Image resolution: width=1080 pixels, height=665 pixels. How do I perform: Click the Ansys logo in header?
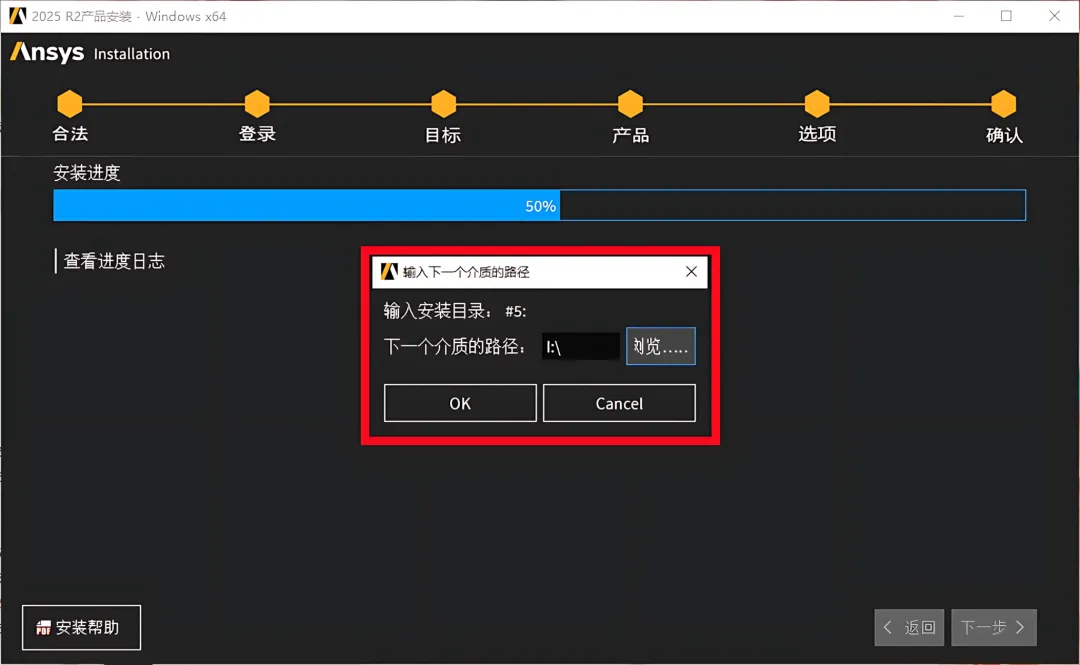click(x=47, y=52)
